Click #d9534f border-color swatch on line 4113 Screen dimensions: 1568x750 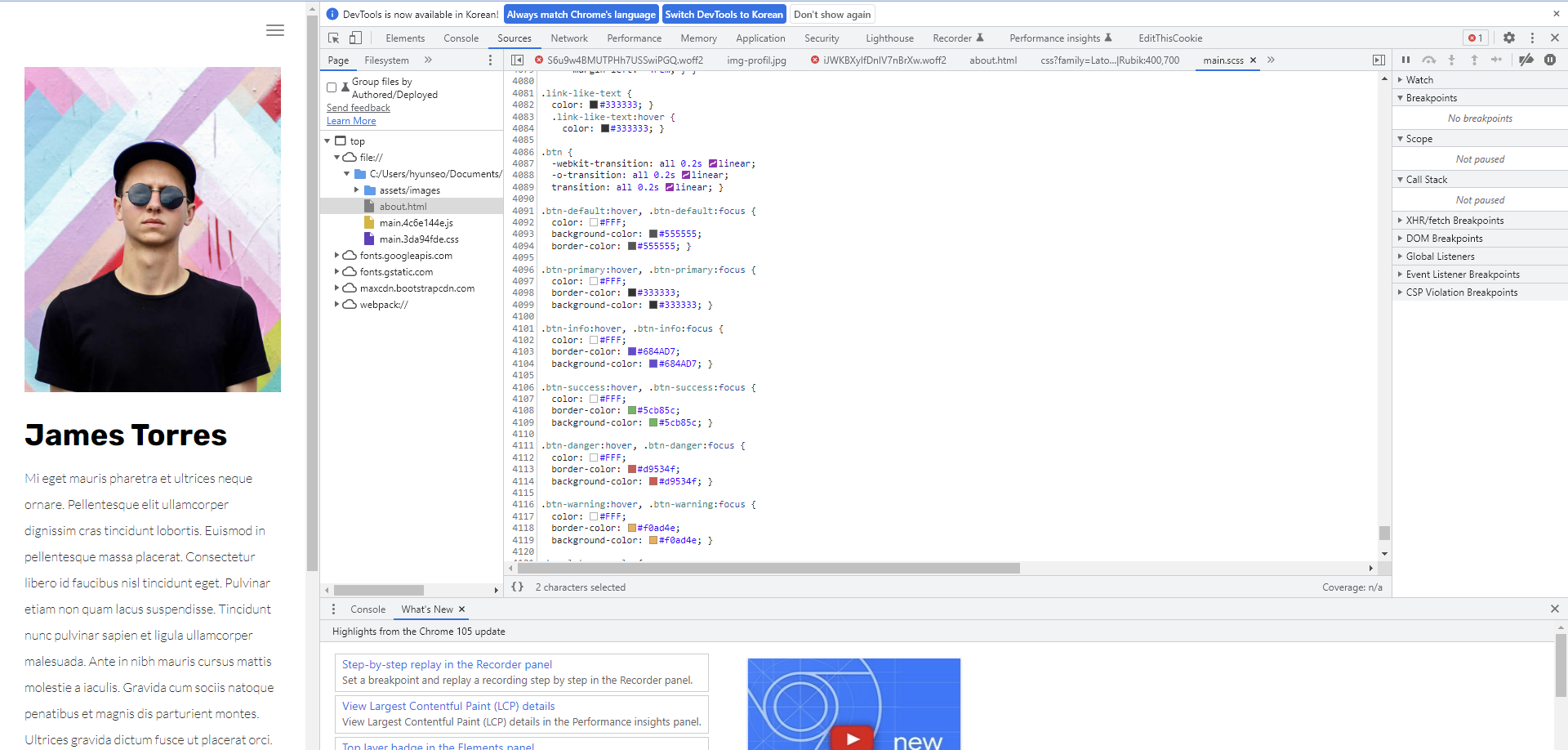[x=631, y=469]
